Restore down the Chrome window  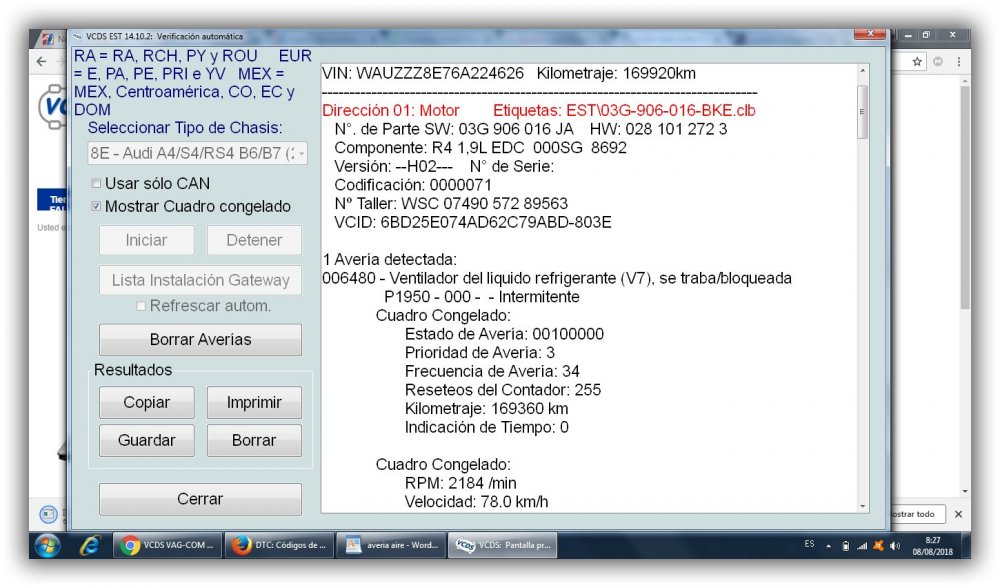(927, 35)
